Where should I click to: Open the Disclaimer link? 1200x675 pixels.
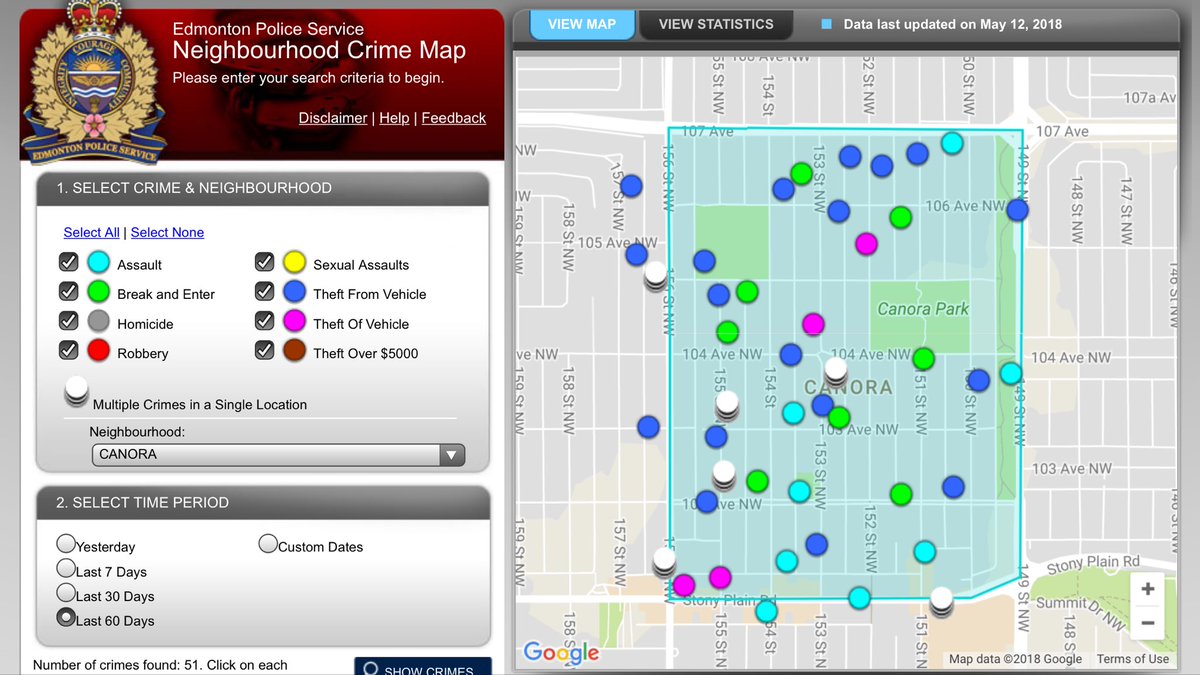pyautogui.click(x=333, y=118)
